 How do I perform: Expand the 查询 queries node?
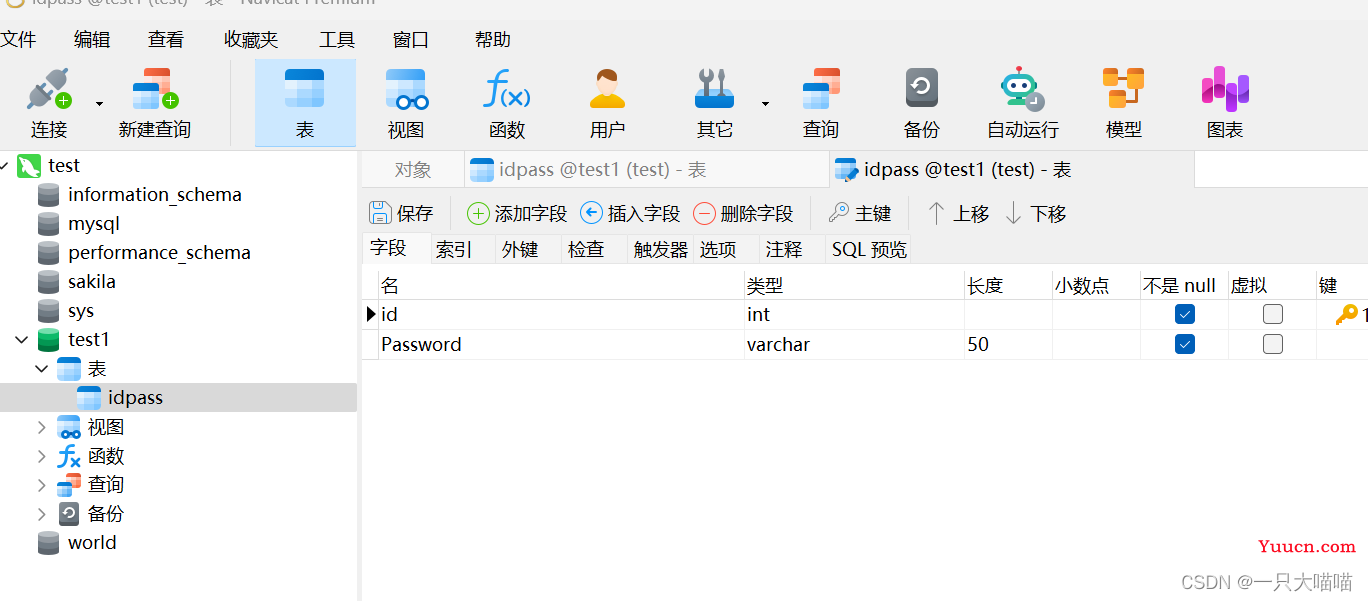point(42,485)
